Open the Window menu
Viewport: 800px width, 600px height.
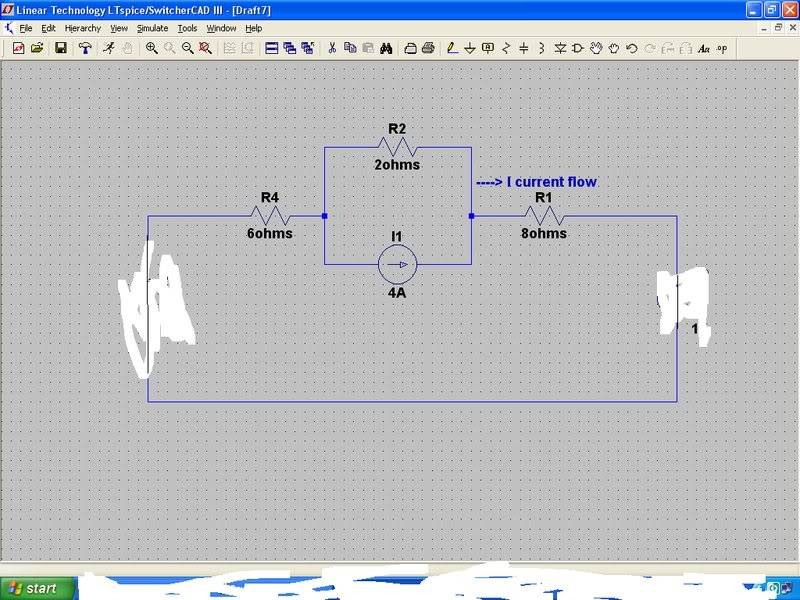pos(221,29)
